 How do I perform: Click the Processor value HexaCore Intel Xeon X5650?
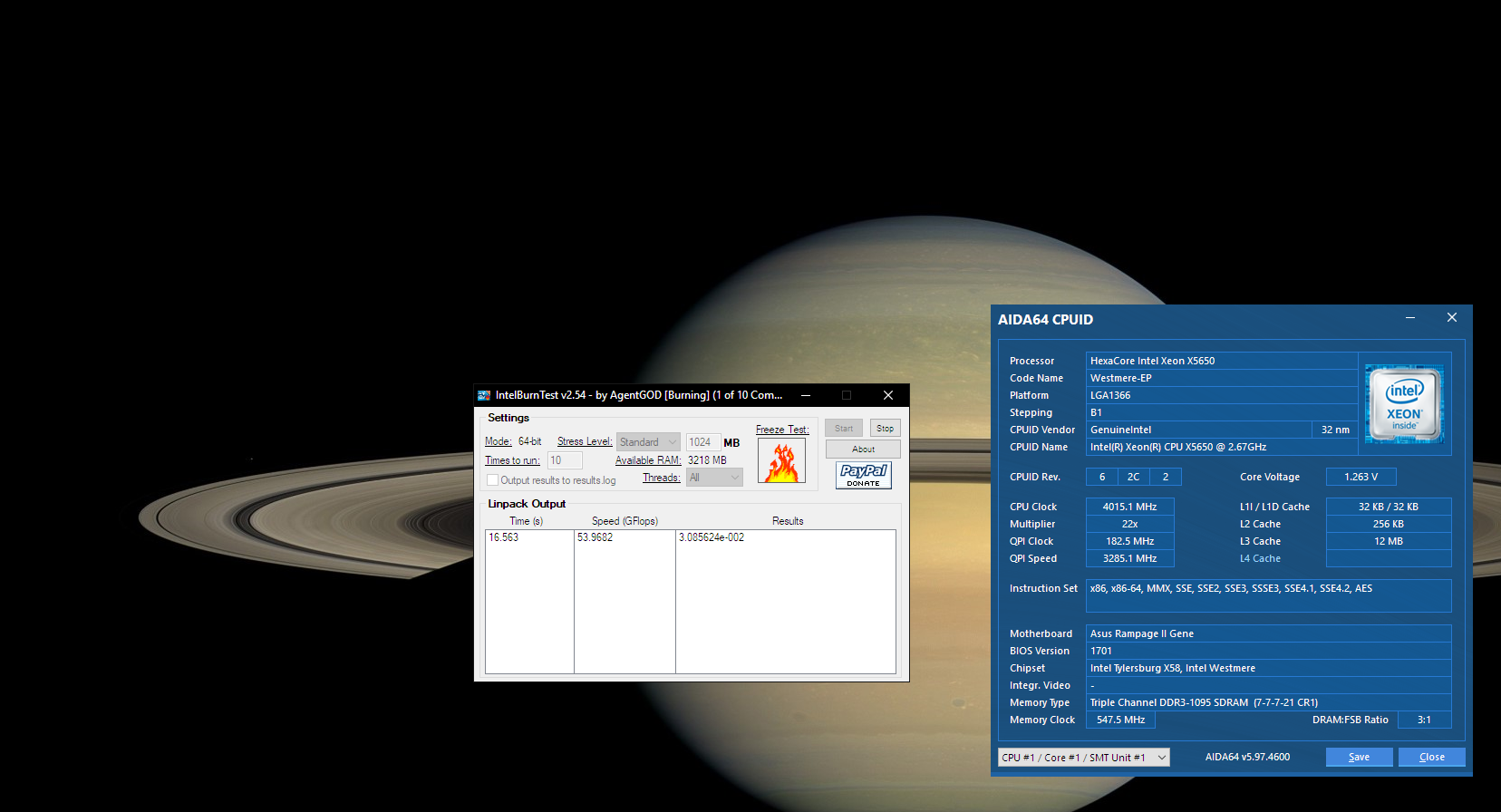point(1221,361)
